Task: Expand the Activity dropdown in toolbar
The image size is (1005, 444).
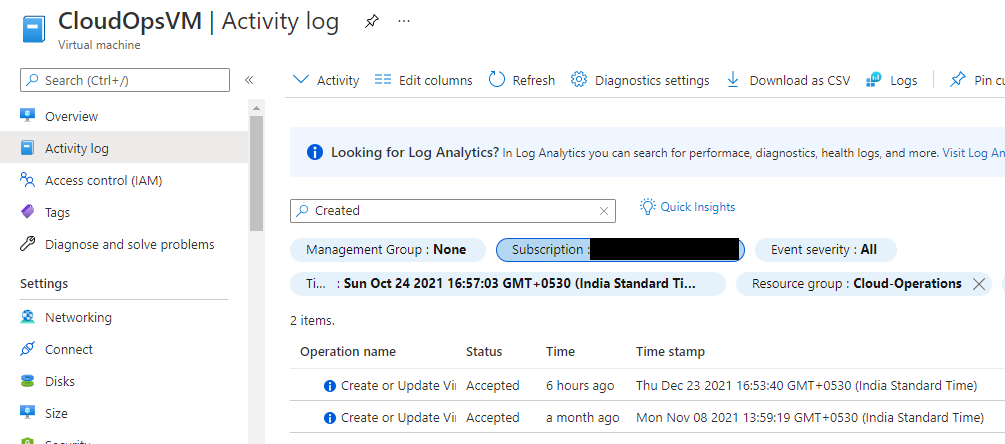Action: tap(326, 80)
